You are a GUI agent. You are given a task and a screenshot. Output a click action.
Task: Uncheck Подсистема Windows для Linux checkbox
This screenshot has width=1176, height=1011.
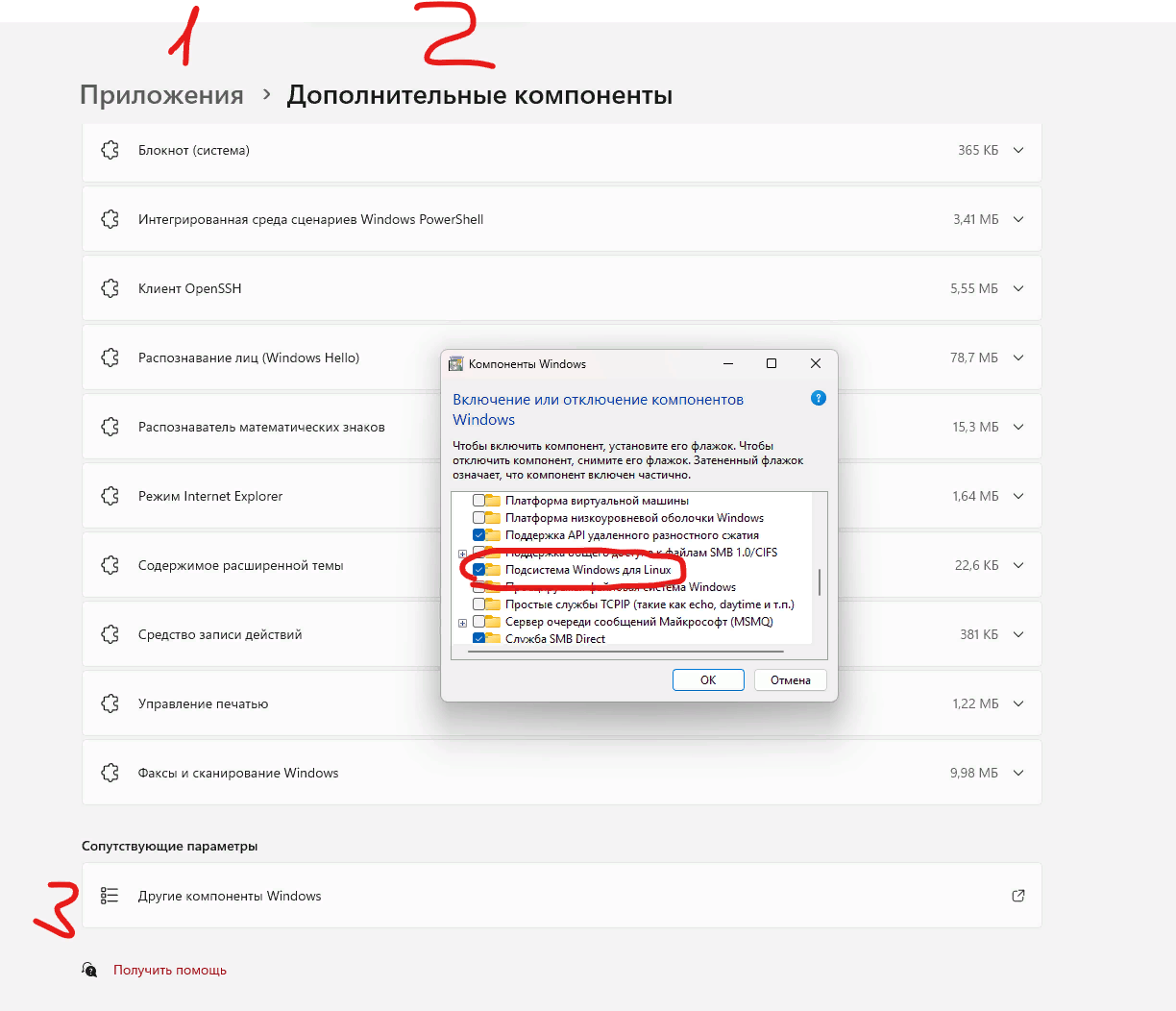(478, 570)
